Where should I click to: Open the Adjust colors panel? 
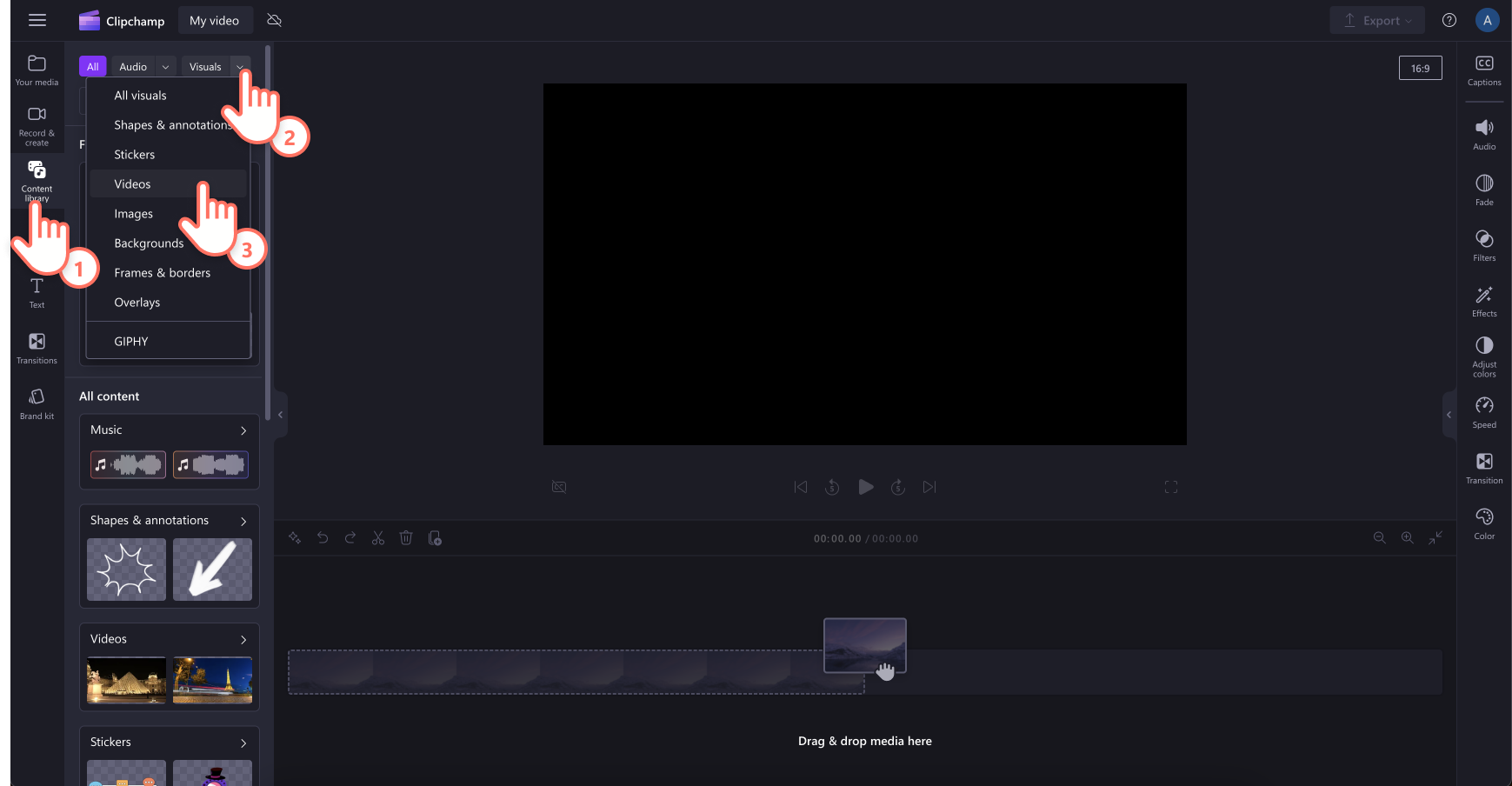1484,357
